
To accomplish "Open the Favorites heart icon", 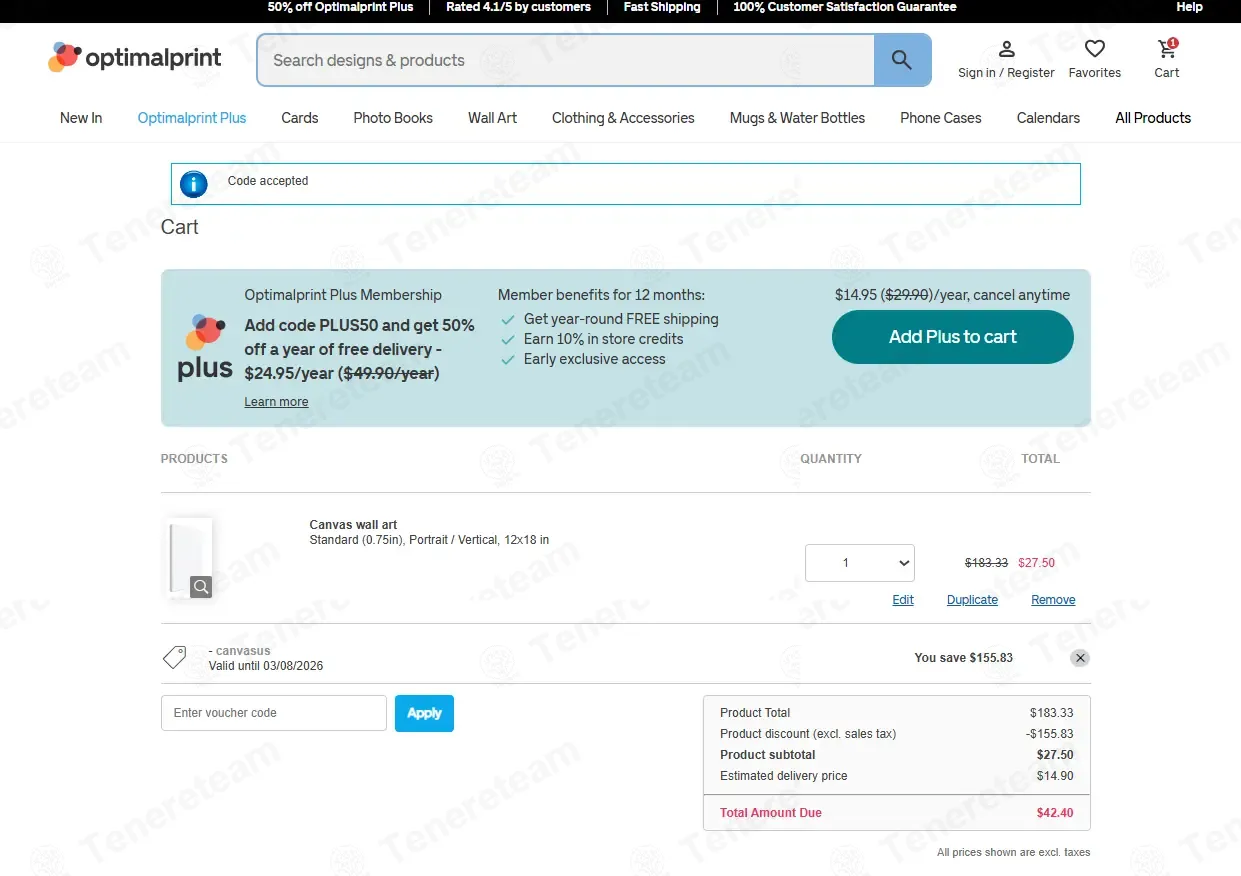I will [1095, 49].
